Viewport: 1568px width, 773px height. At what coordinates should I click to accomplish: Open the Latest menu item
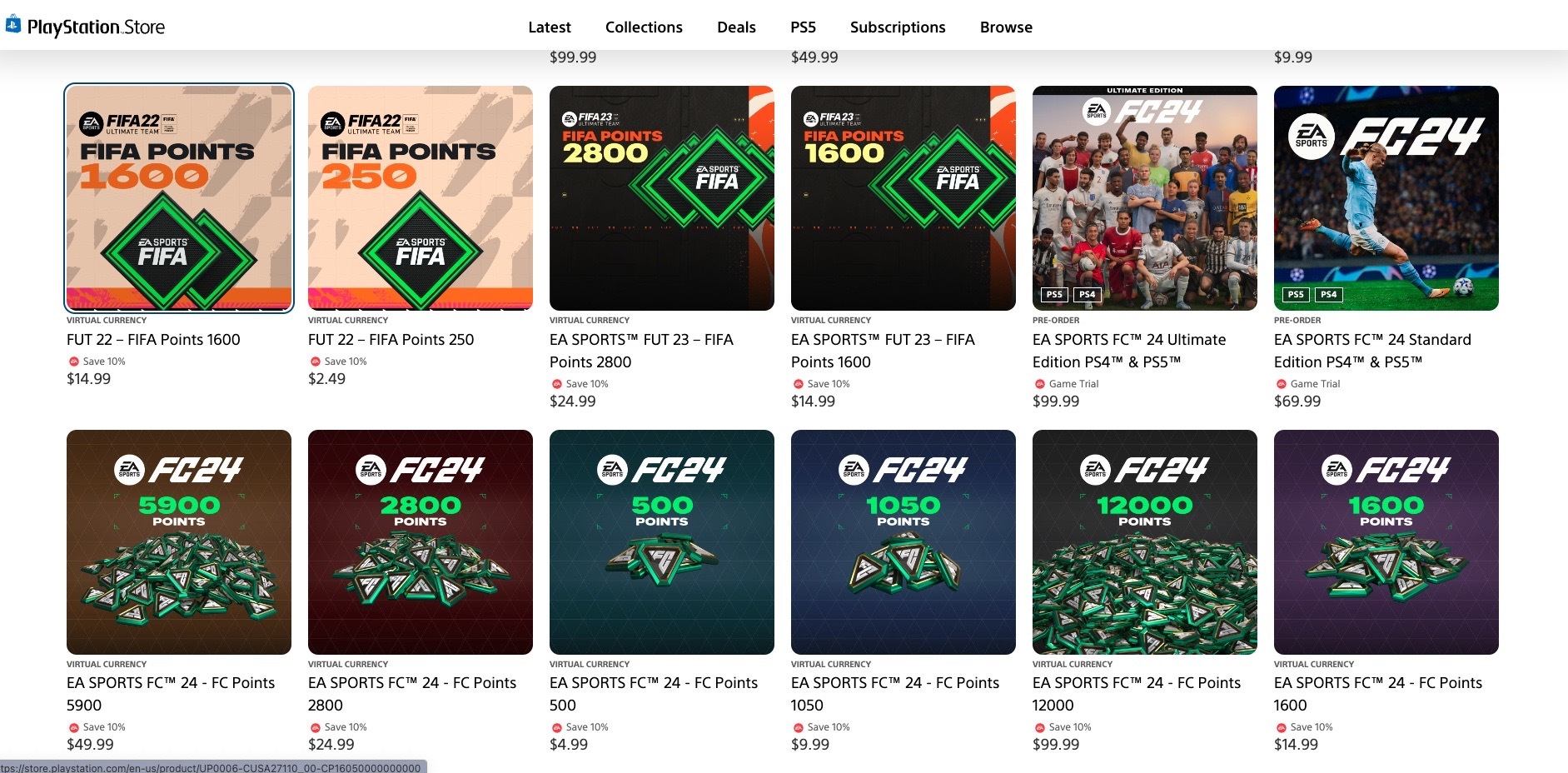[550, 27]
